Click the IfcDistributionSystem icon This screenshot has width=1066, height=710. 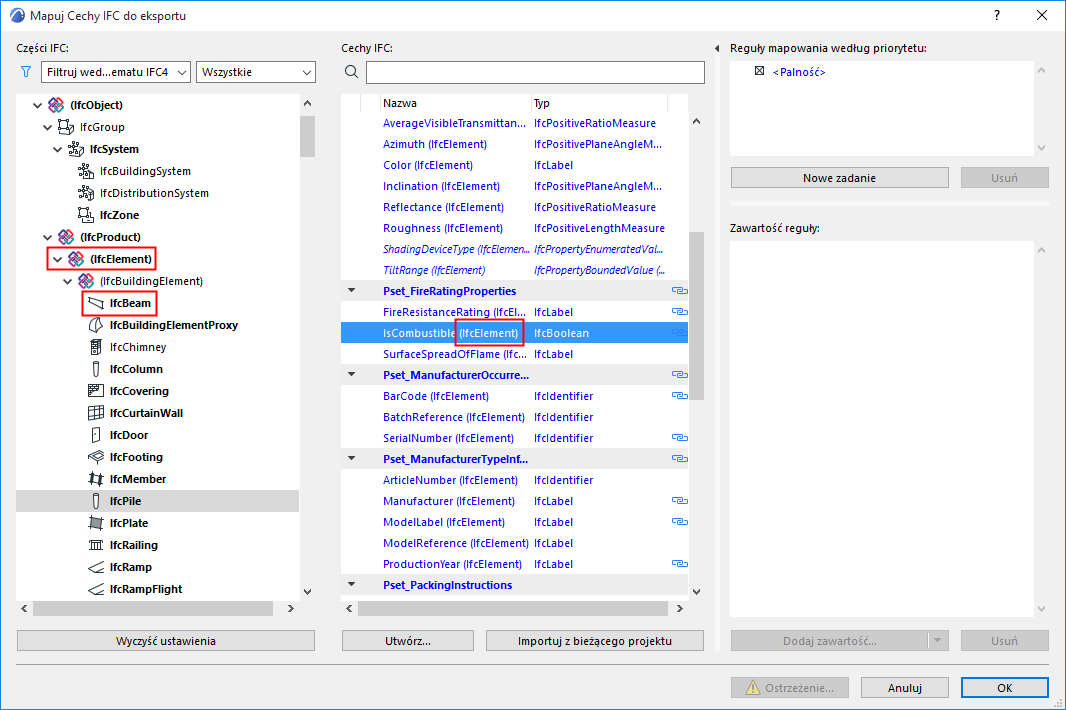point(86,192)
